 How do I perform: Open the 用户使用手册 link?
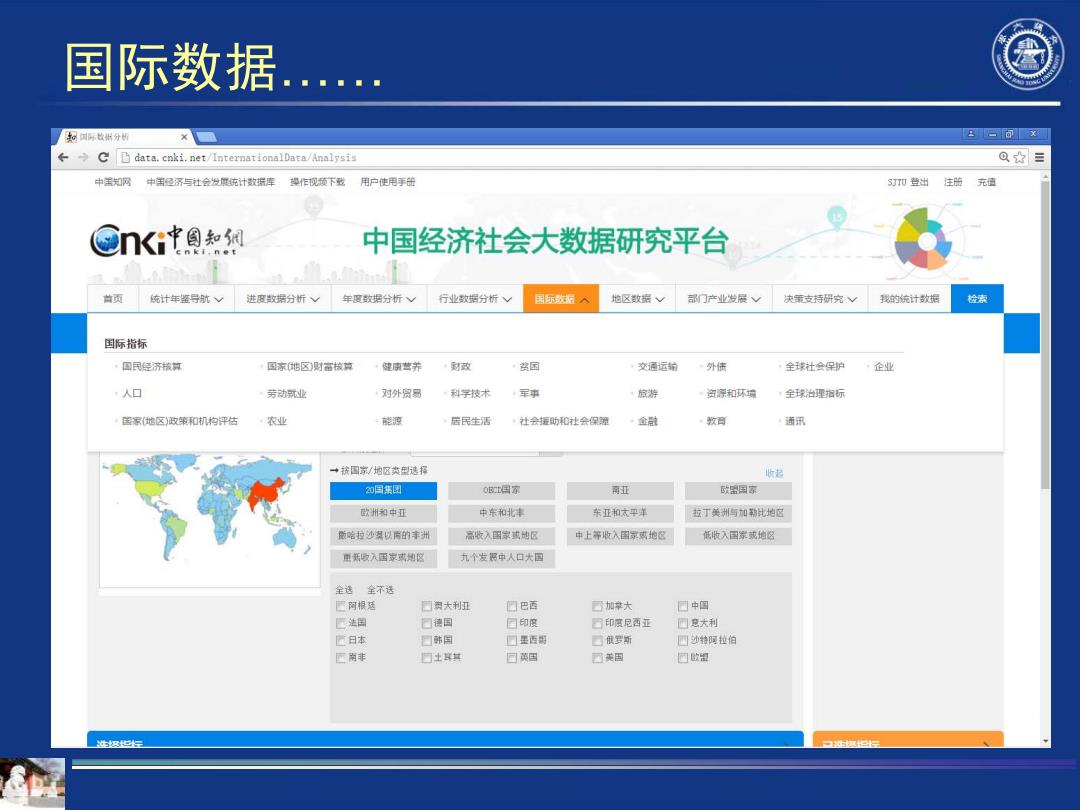tap(388, 182)
